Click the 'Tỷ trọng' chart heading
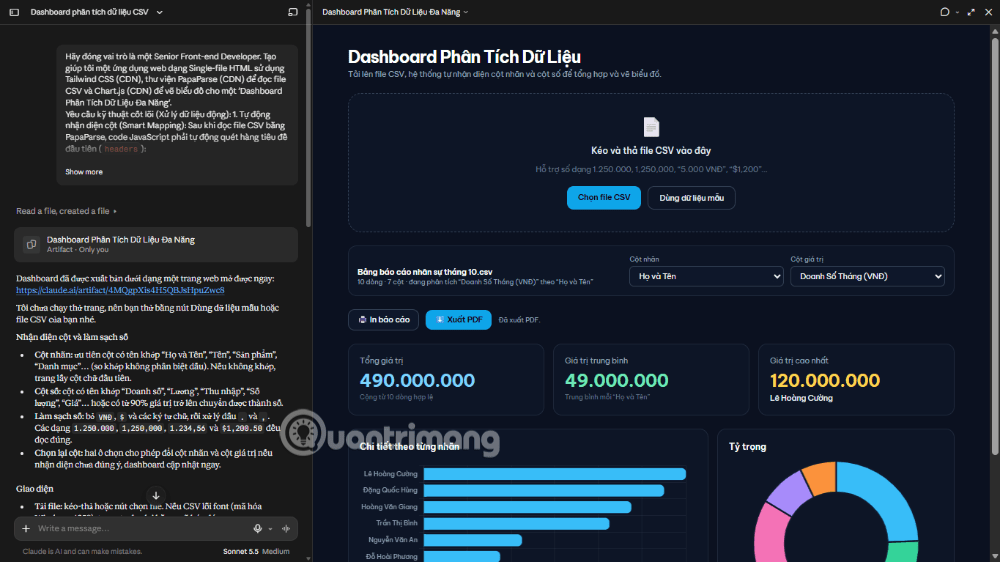The image size is (1000, 562). (747, 447)
